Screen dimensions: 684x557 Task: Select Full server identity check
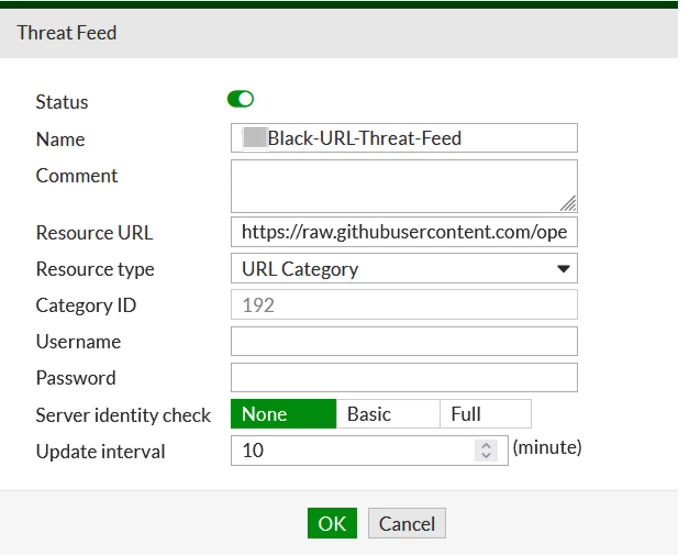click(486, 414)
